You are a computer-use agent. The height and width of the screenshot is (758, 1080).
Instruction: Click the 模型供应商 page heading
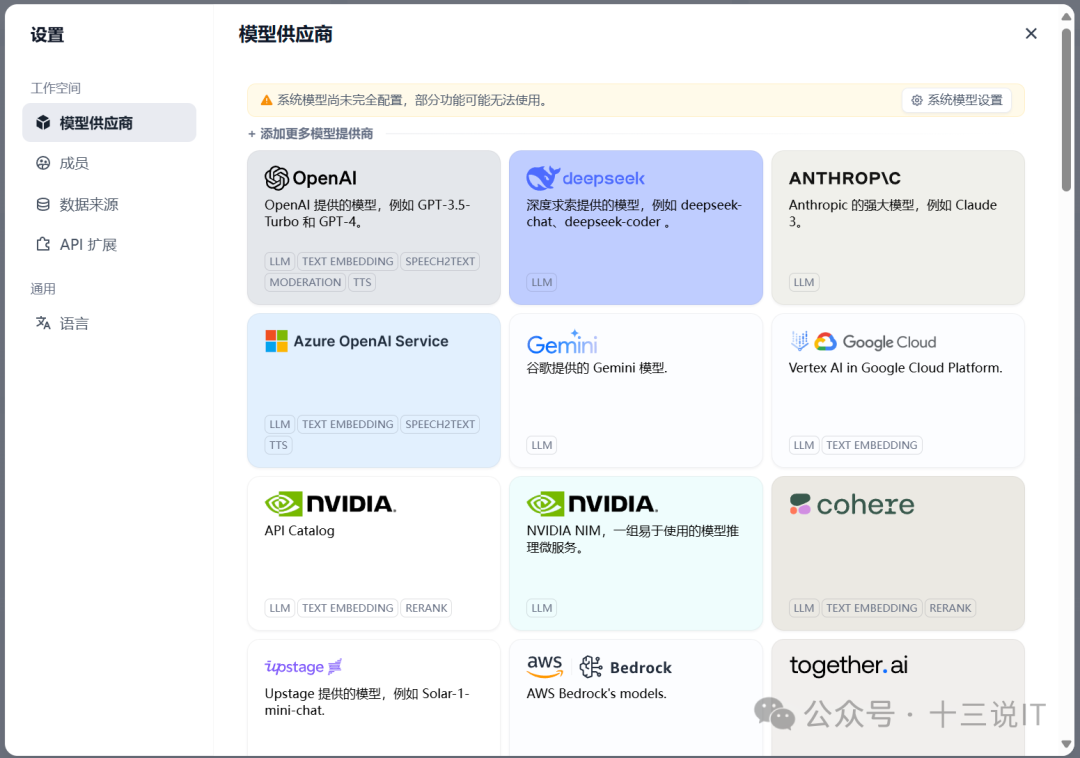[x=286, y=34]
